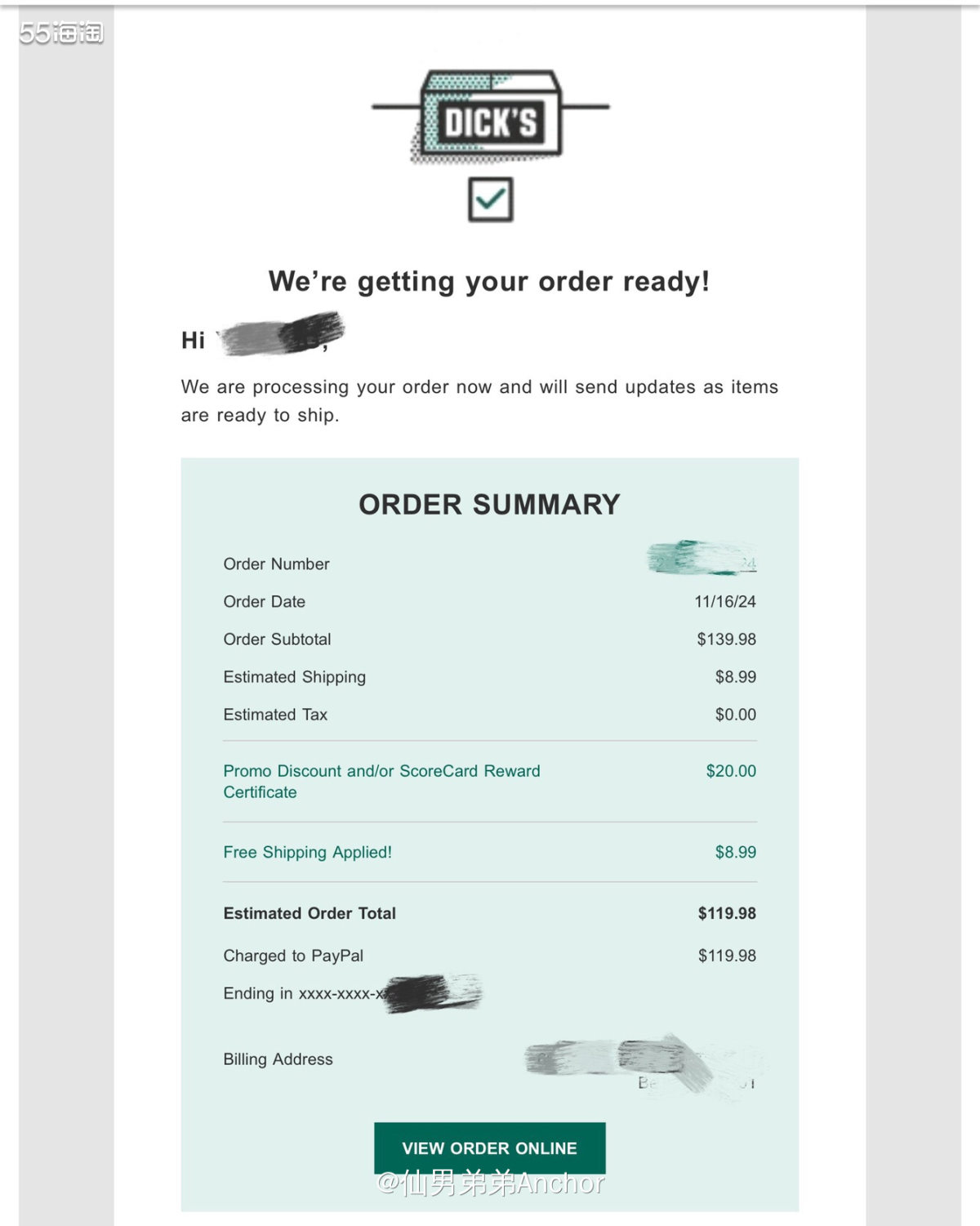The image size is (980, 1226).
Task: Click the $20.00 promo discount amount
Action: (x=731, y=771)
